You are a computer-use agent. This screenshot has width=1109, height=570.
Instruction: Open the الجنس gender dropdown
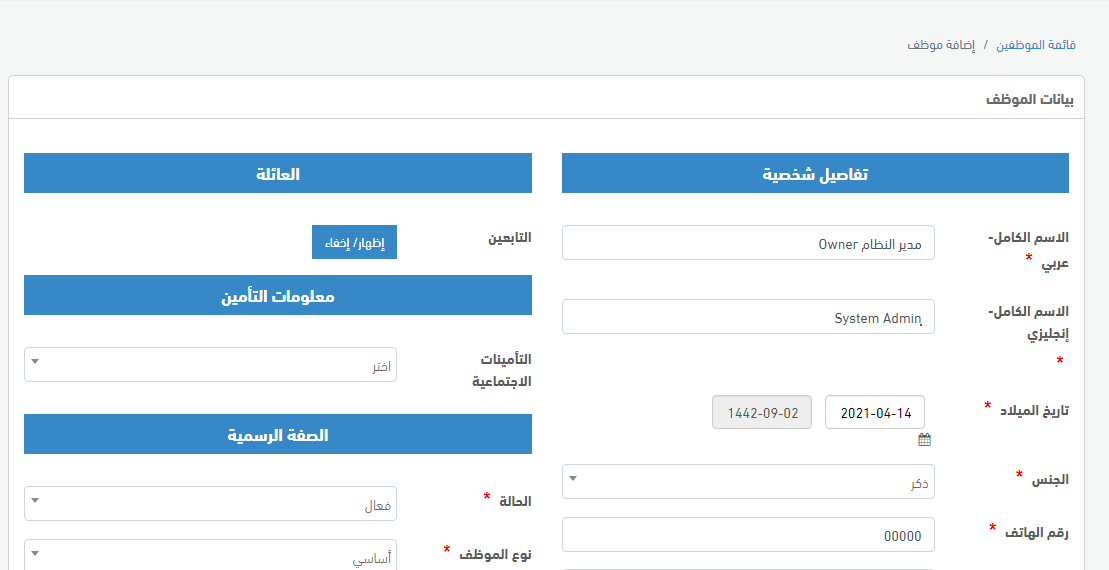coord(748,482)
